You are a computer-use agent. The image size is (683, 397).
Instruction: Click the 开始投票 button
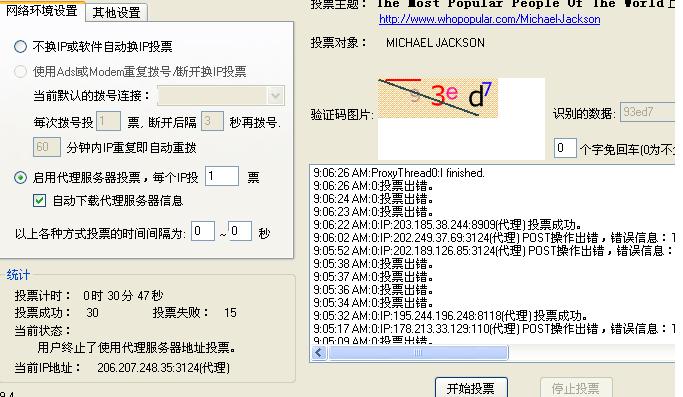pos(471,387)
